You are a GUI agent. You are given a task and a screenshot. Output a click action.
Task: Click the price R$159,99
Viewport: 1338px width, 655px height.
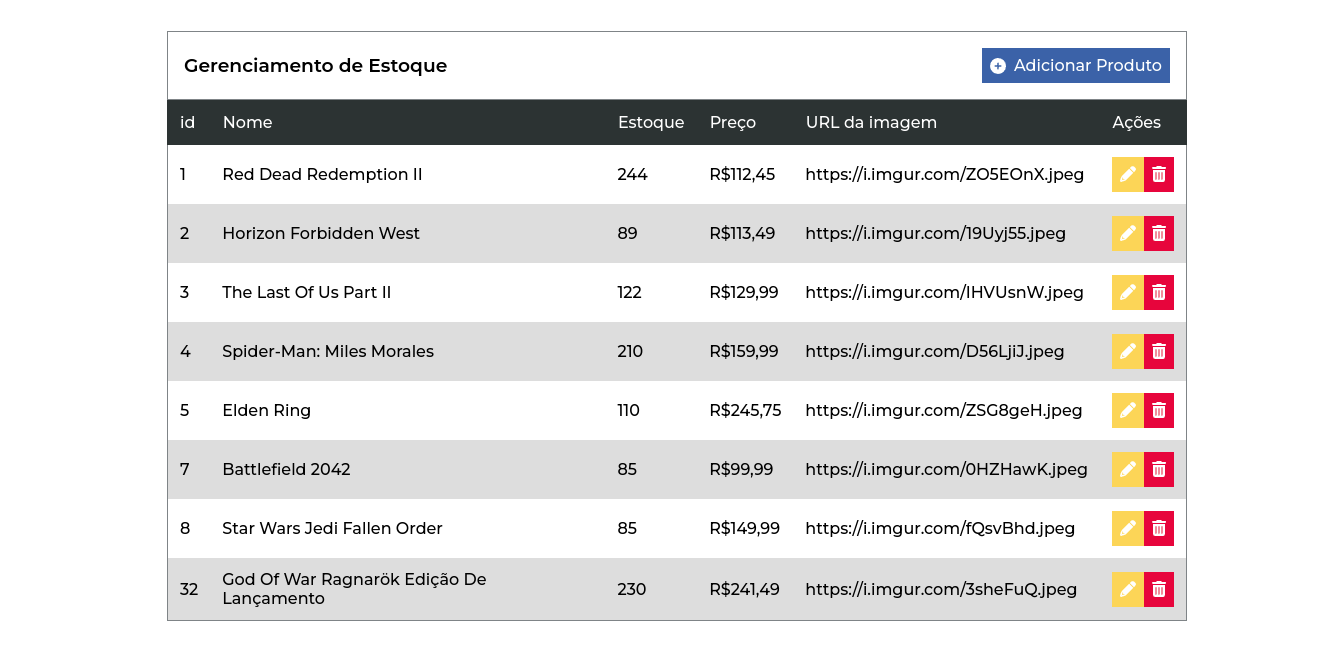pos(744,351)
